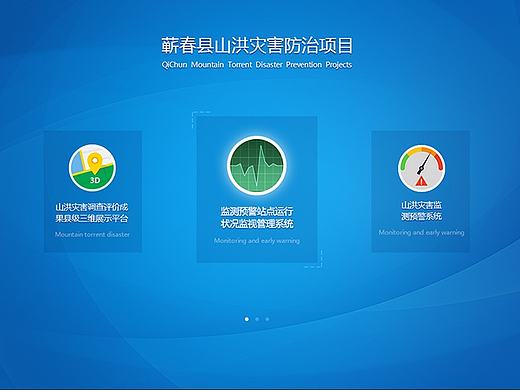Click the green heartbeat monitor icon
520x390 pixels.
257,165
